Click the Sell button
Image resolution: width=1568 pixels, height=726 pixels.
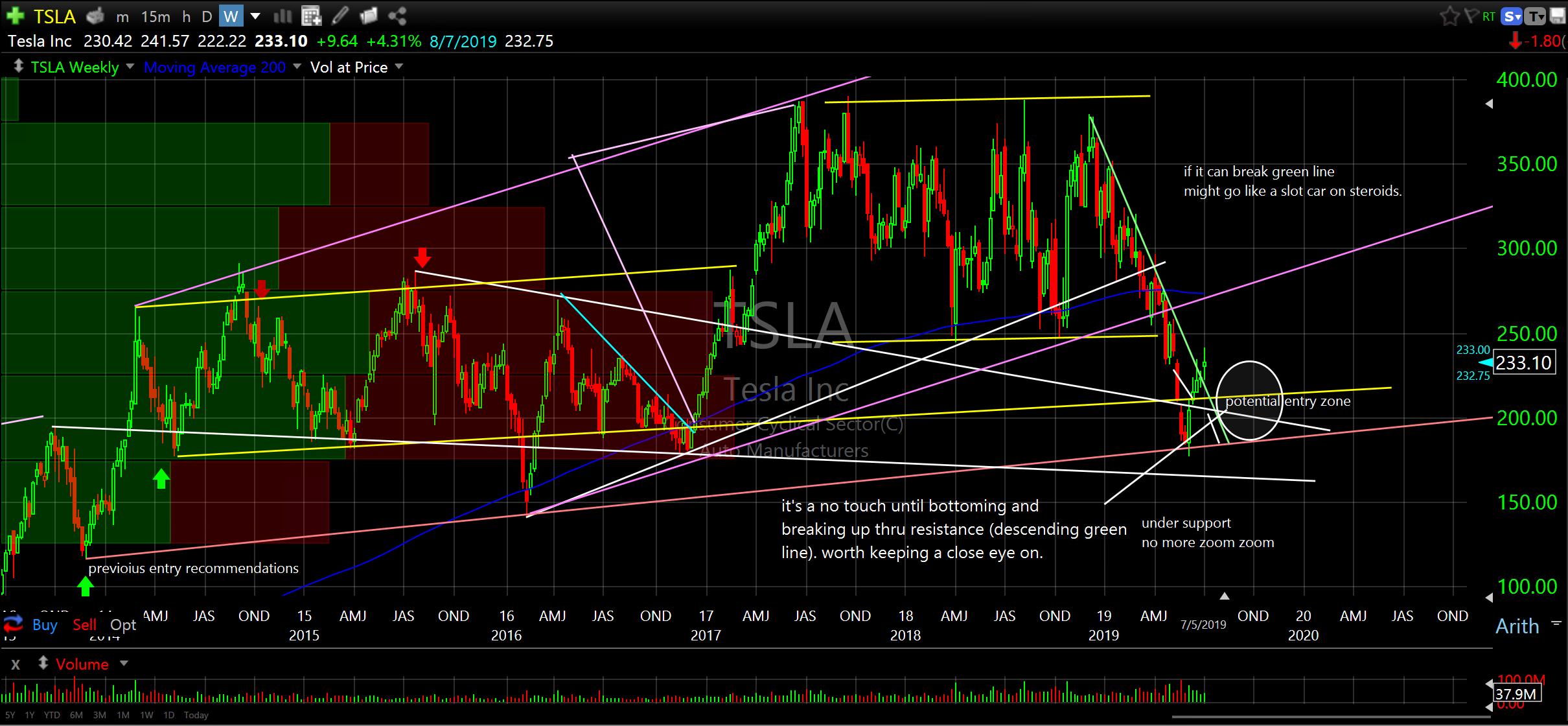point(84,625)
